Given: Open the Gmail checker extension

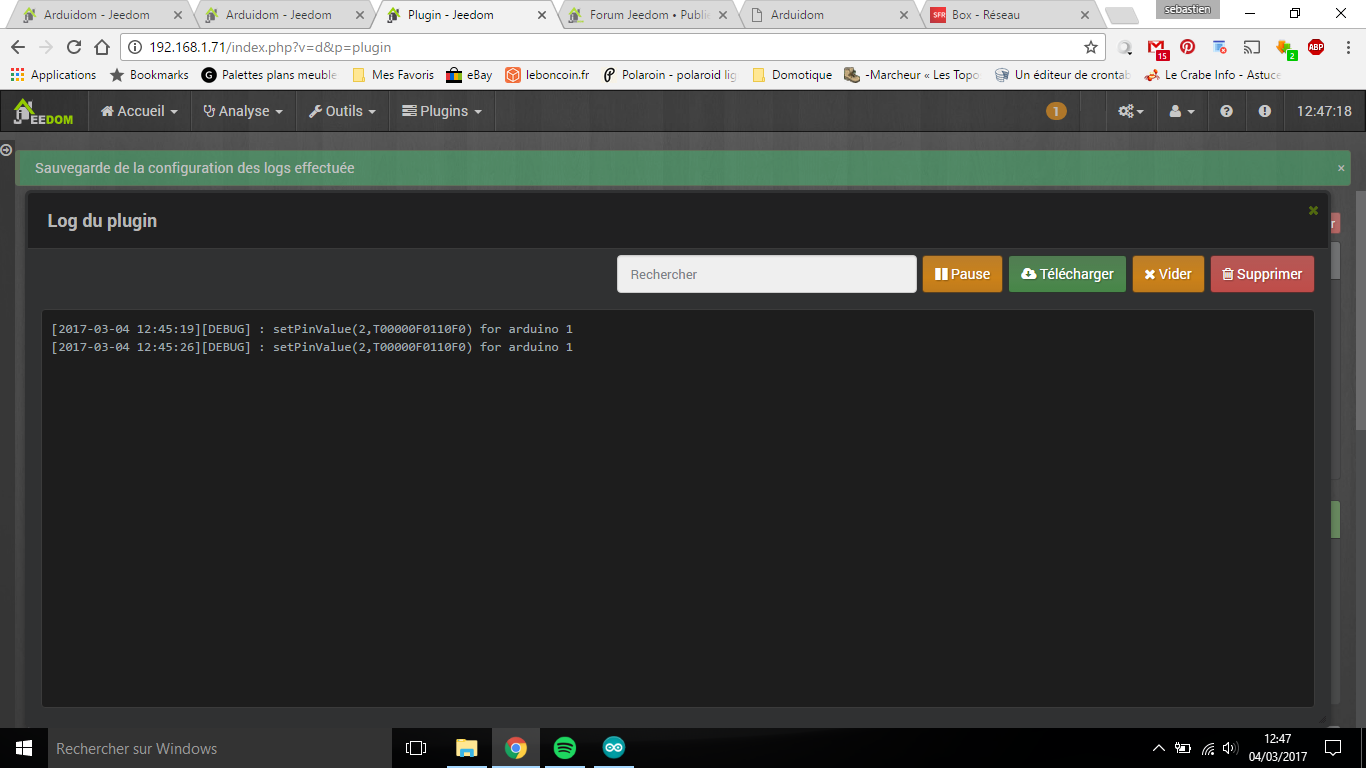Looking at the screenshot, I should [x=1157, y=47].
